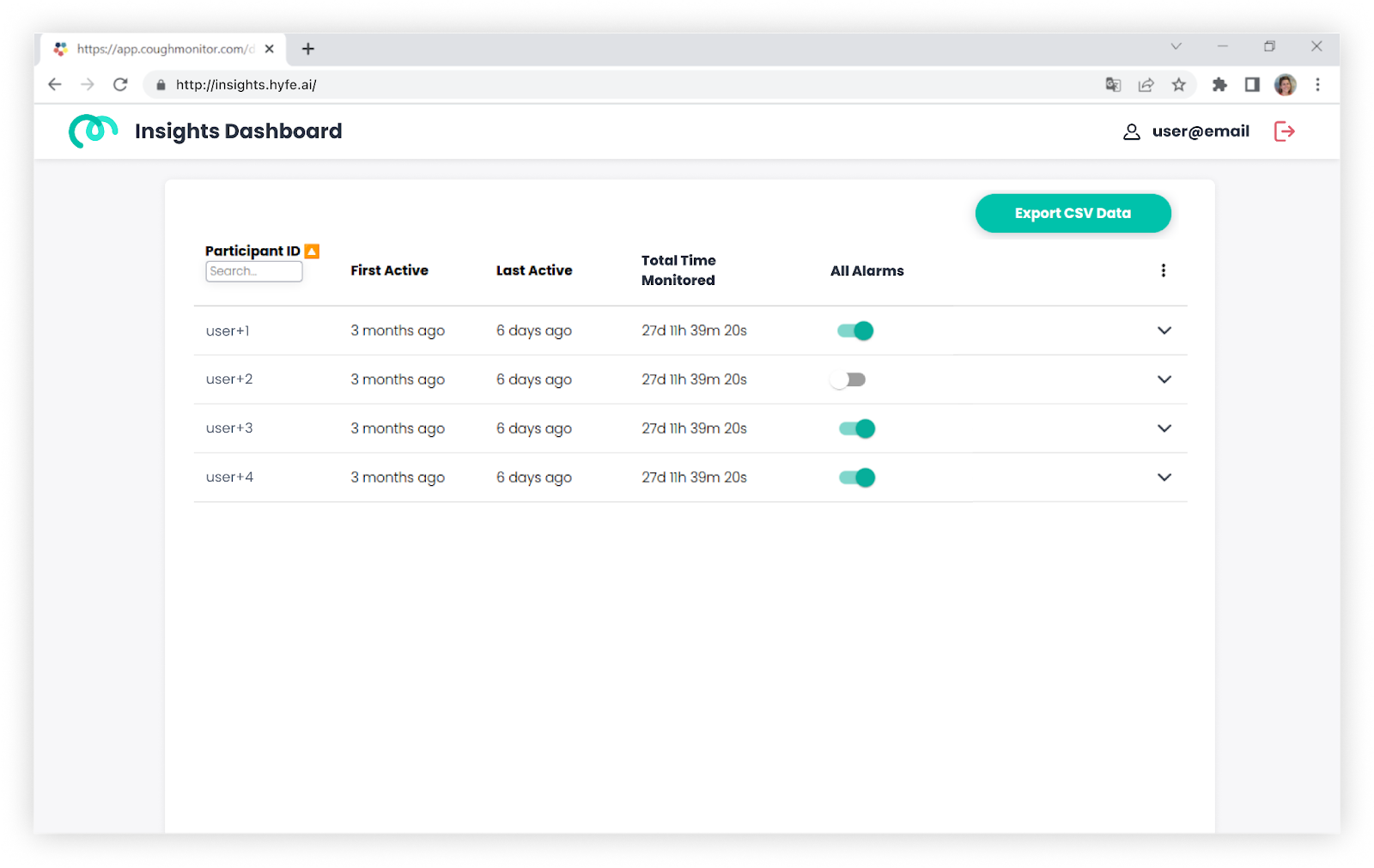The image size is (1374, 868).
Task: Click the browser forward arrow
Action: tap(88, 84)
